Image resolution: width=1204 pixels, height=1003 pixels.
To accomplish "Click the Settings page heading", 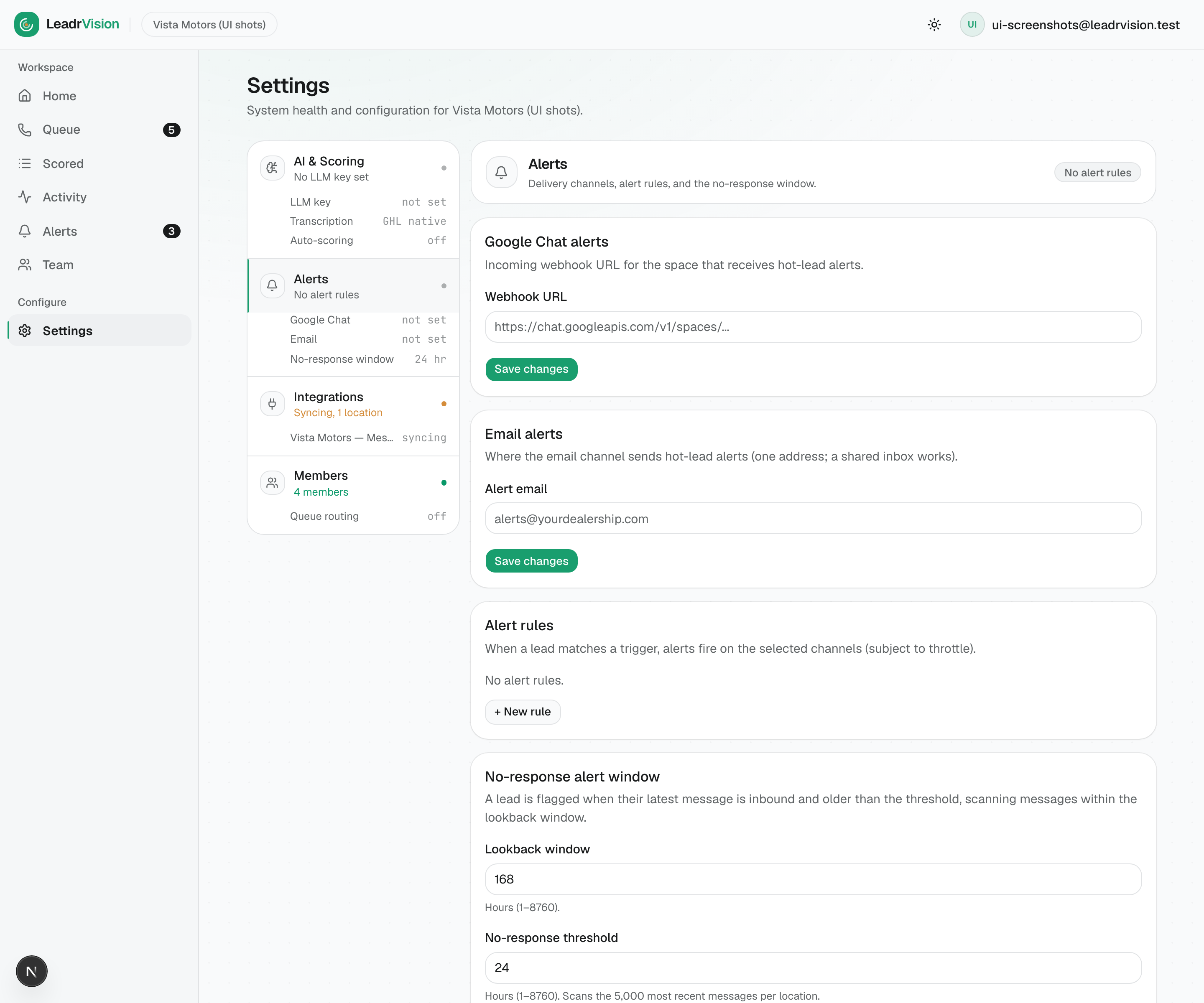I will (288, 85).
